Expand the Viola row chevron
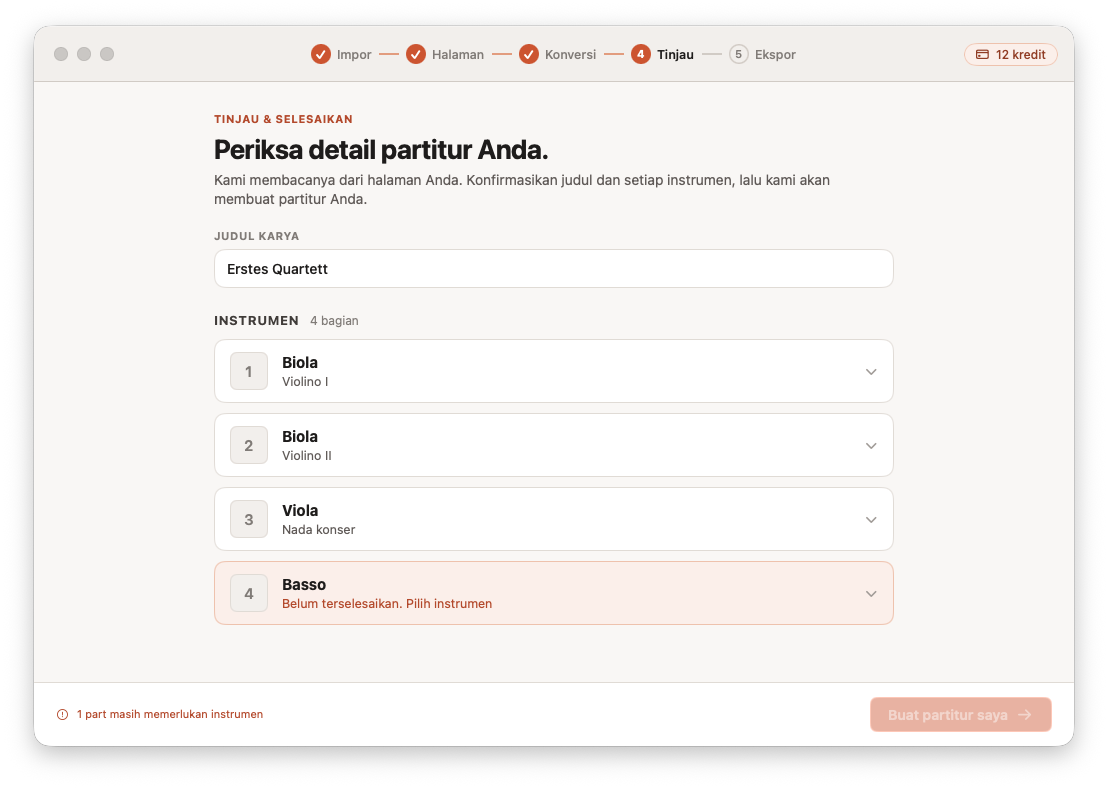The image size is (1108, 788). pos(871,520)
